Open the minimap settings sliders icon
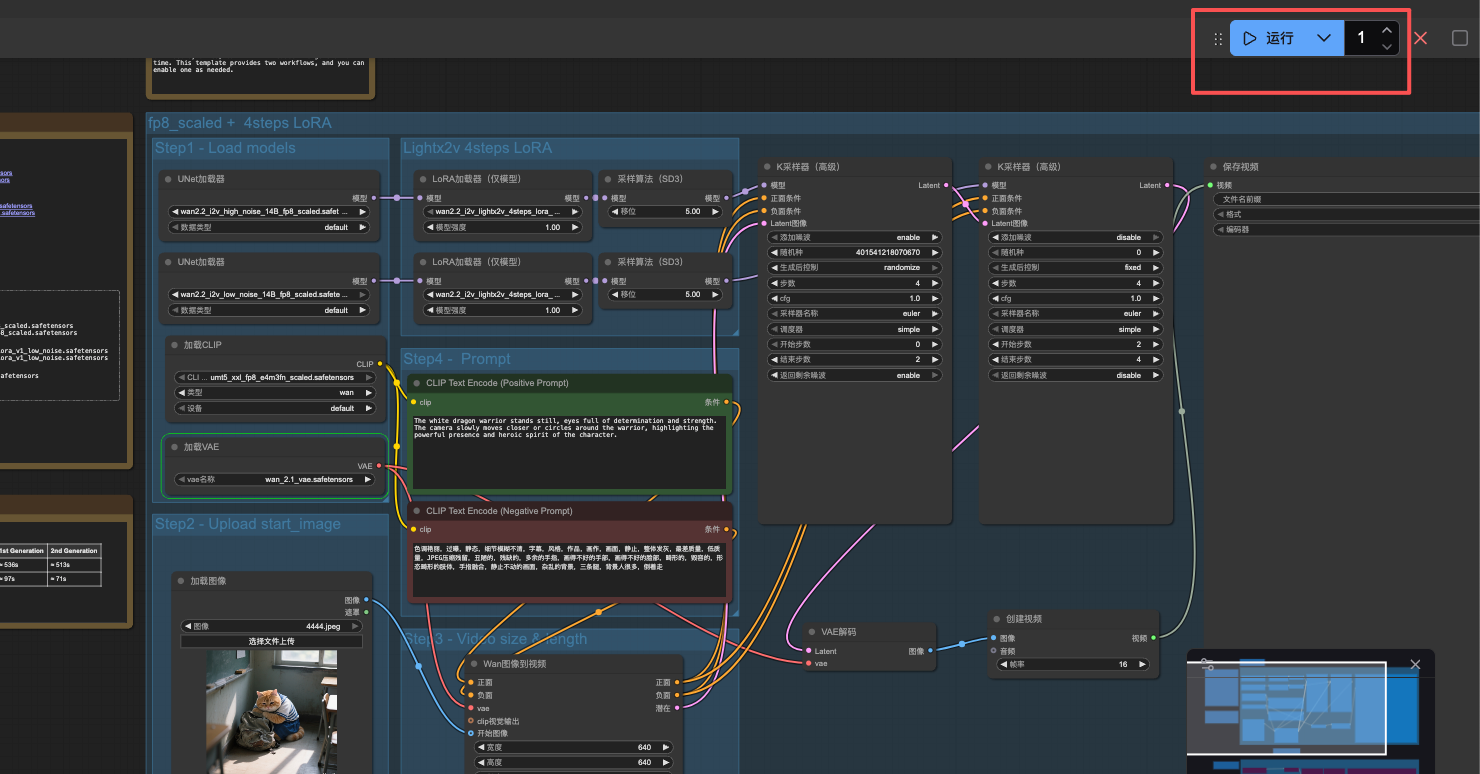This screenshot has height=774, width=1480. coord(1207,664)
